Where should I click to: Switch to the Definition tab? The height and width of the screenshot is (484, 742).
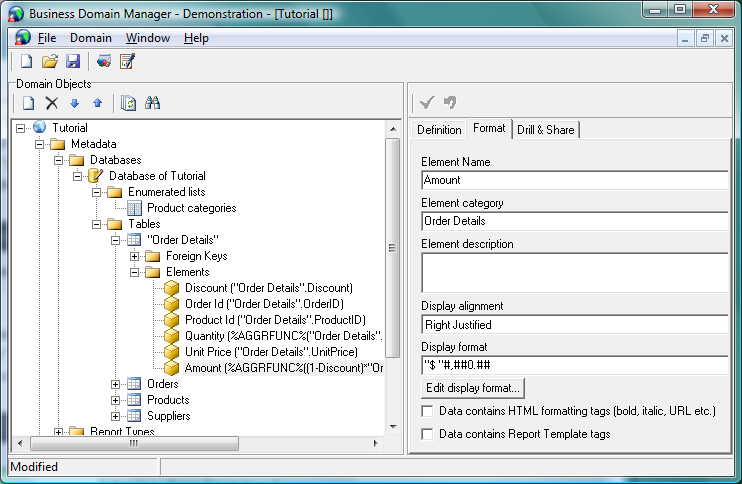(439, 130)
